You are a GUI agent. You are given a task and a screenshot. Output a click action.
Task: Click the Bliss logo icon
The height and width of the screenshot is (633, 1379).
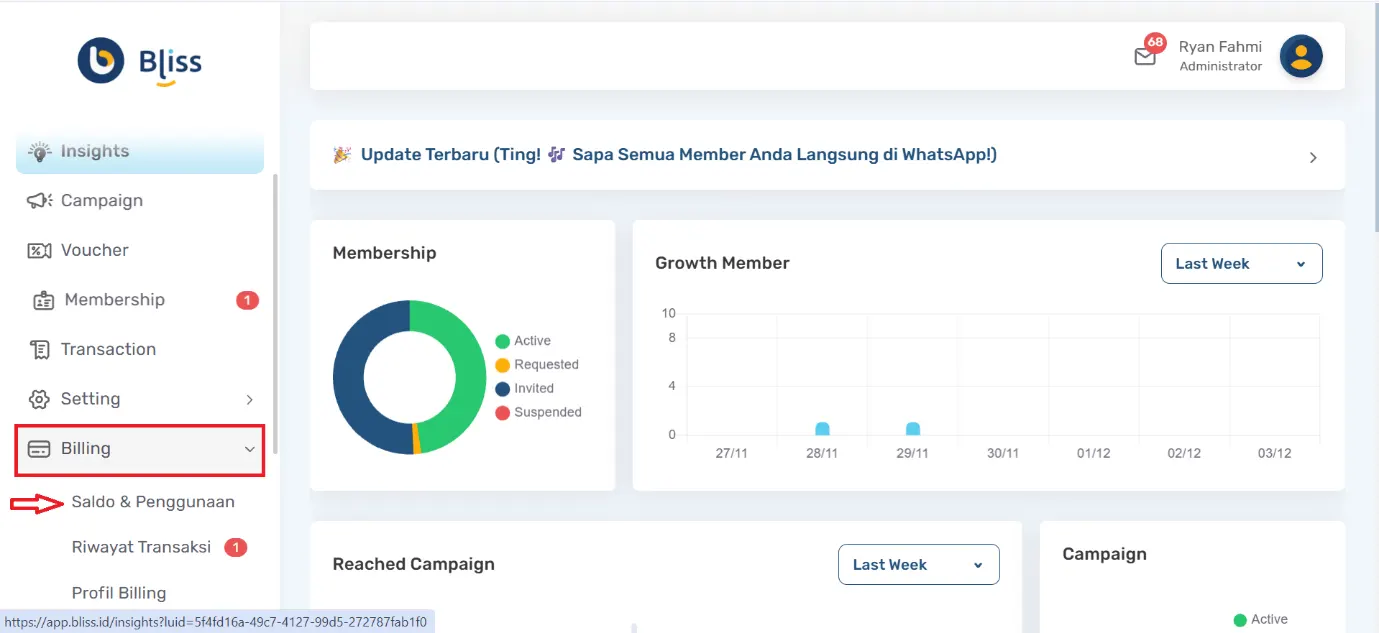(101, 61)
